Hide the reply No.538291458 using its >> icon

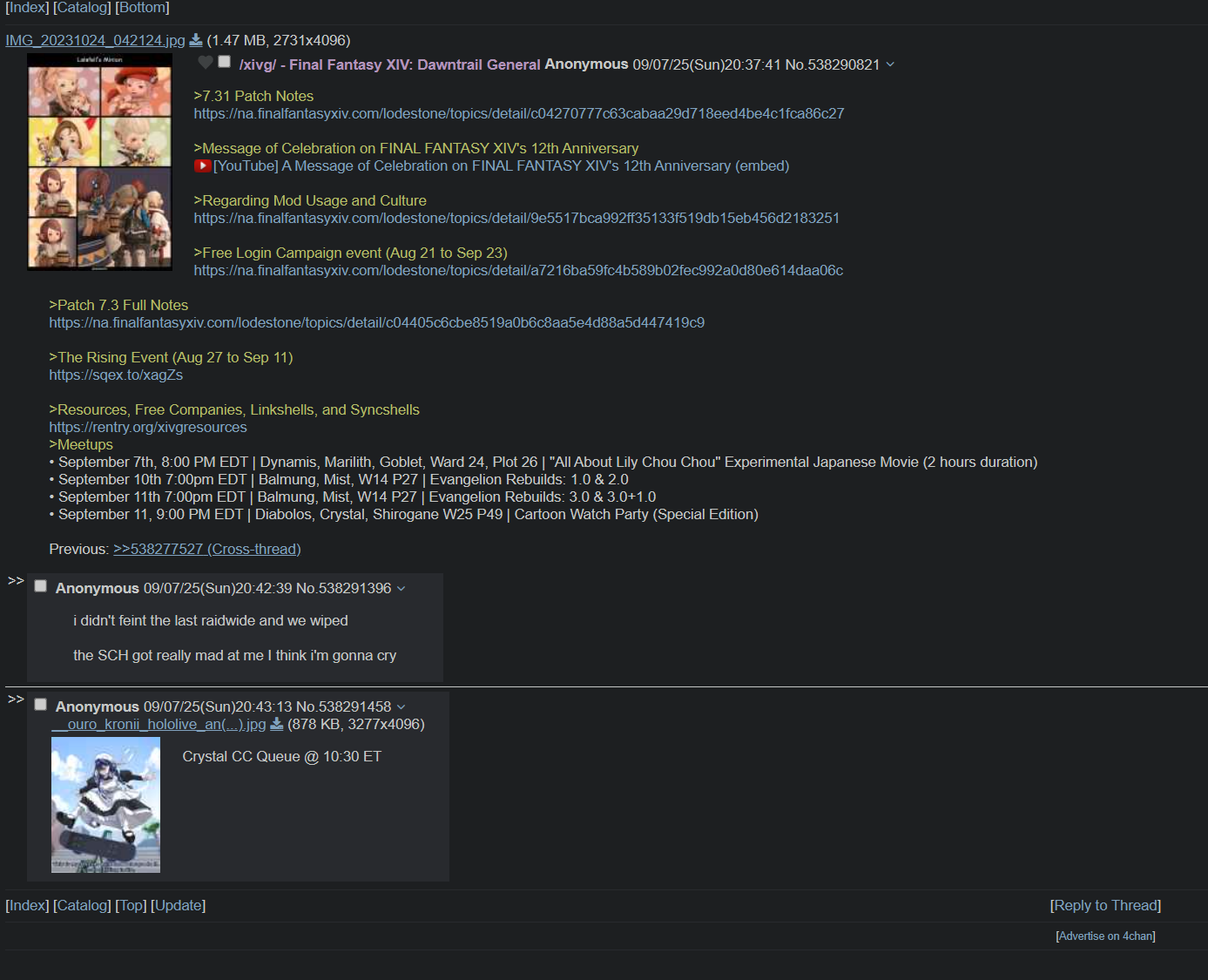(x=16, y=699)
